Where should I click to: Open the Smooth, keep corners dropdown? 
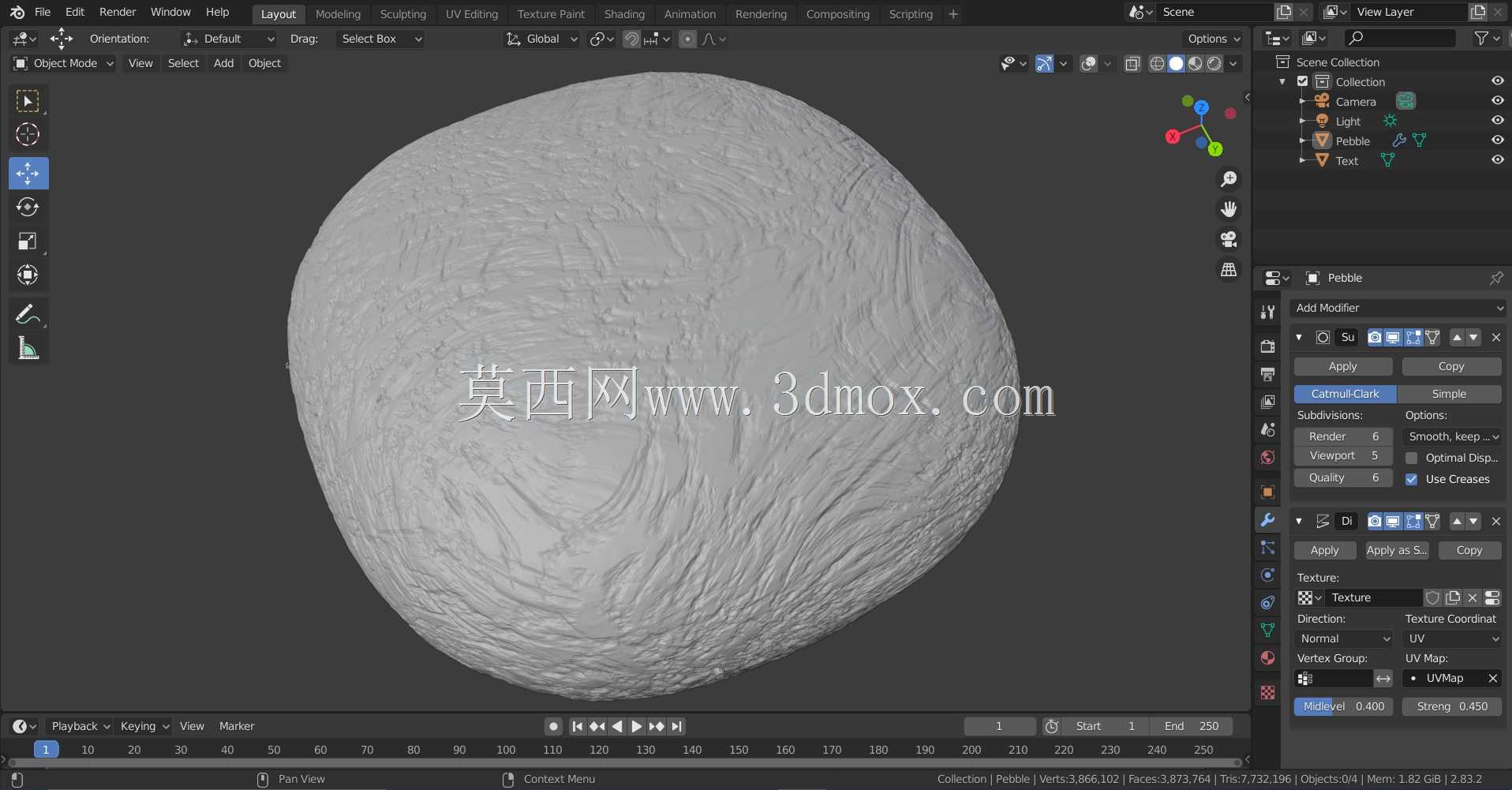(1454, 436)
